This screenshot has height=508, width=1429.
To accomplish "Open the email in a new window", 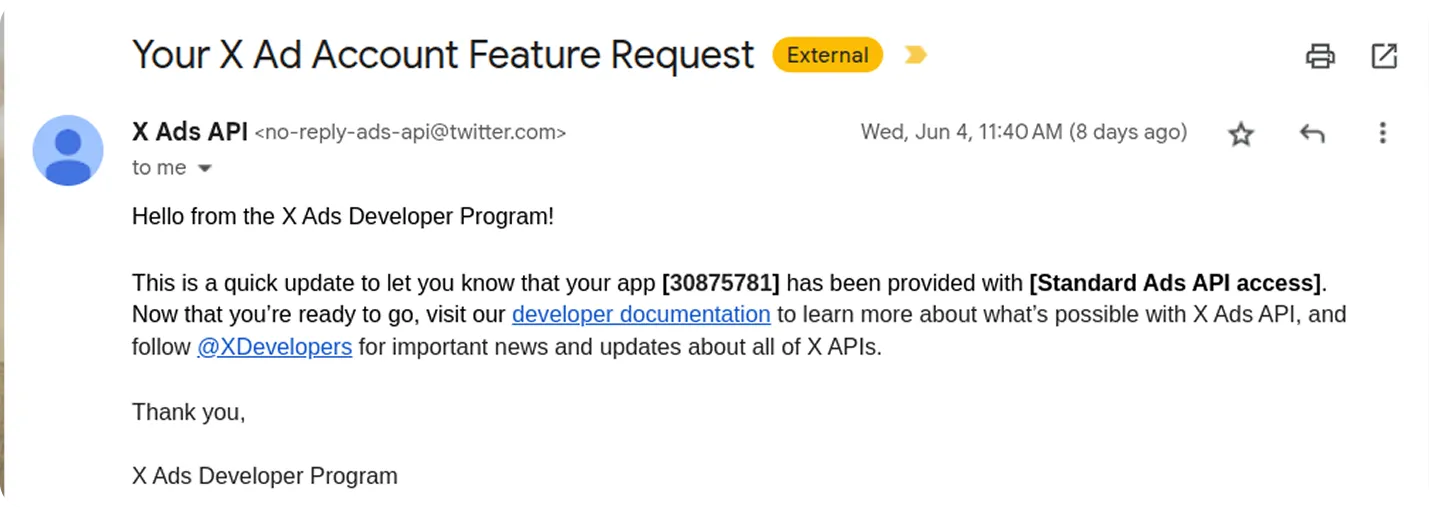I will point(1384,56).
